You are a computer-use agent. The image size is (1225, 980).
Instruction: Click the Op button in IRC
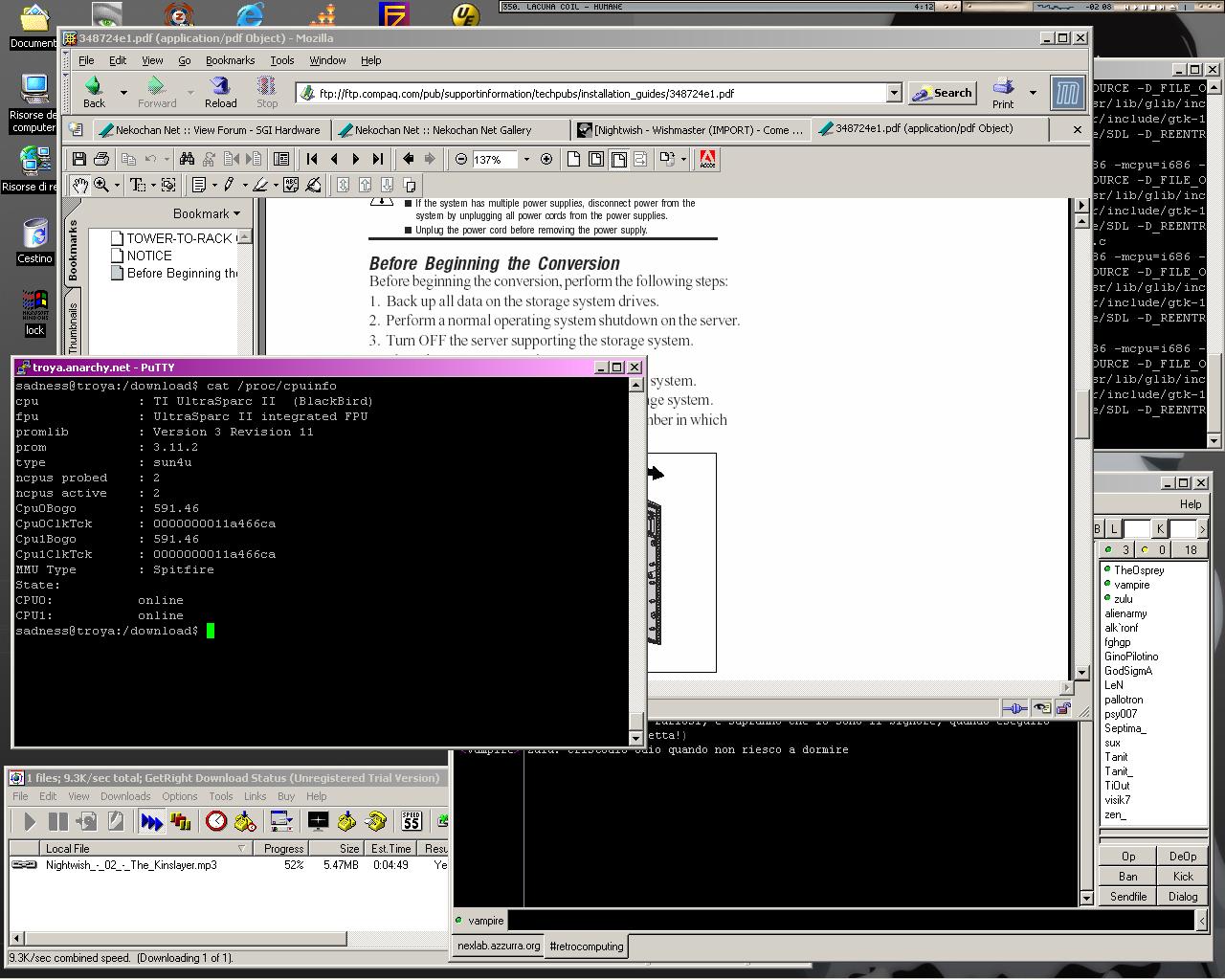(1128, 857)
